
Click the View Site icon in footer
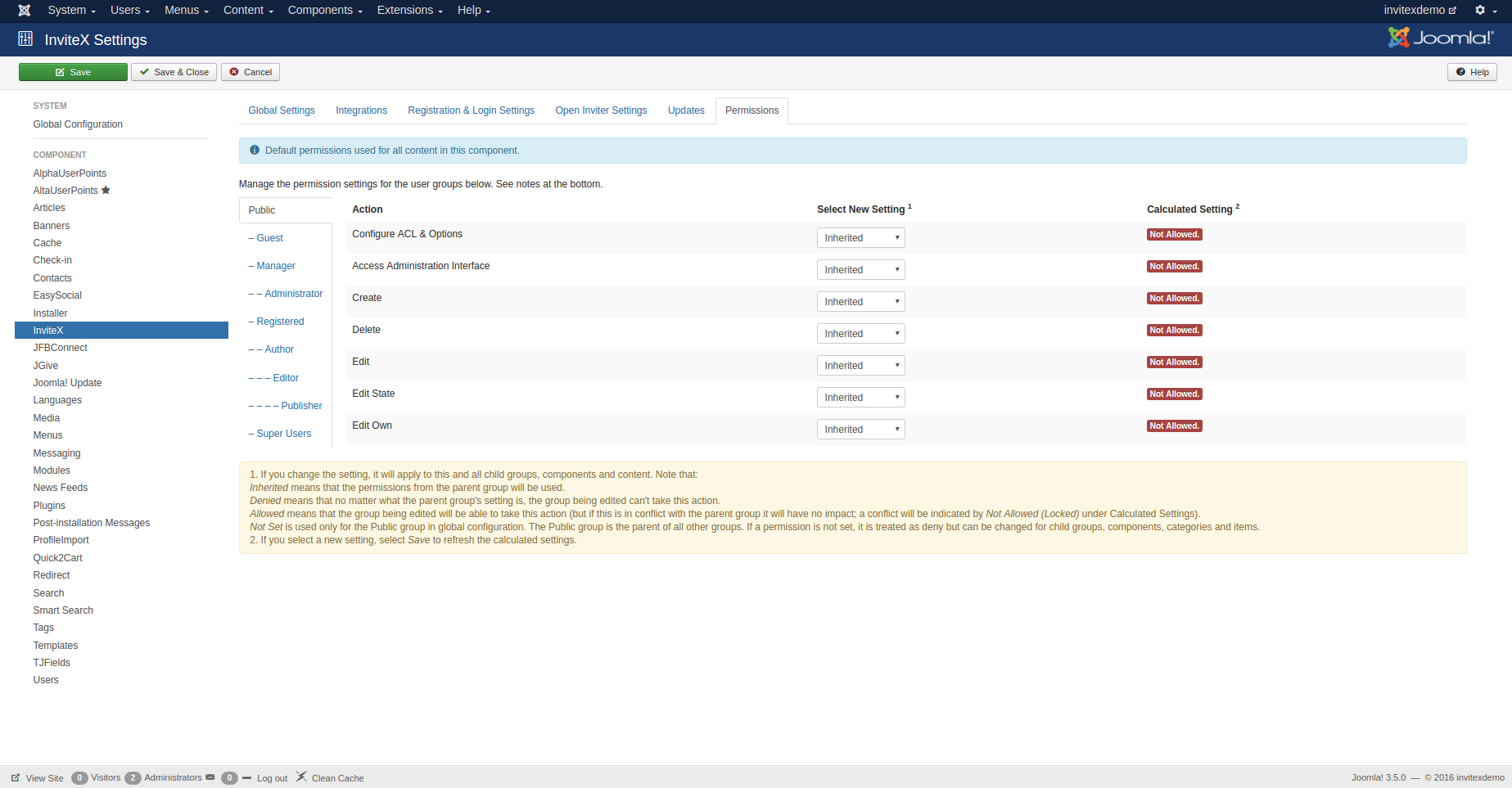pyautogui.click(x=16, y=777)
